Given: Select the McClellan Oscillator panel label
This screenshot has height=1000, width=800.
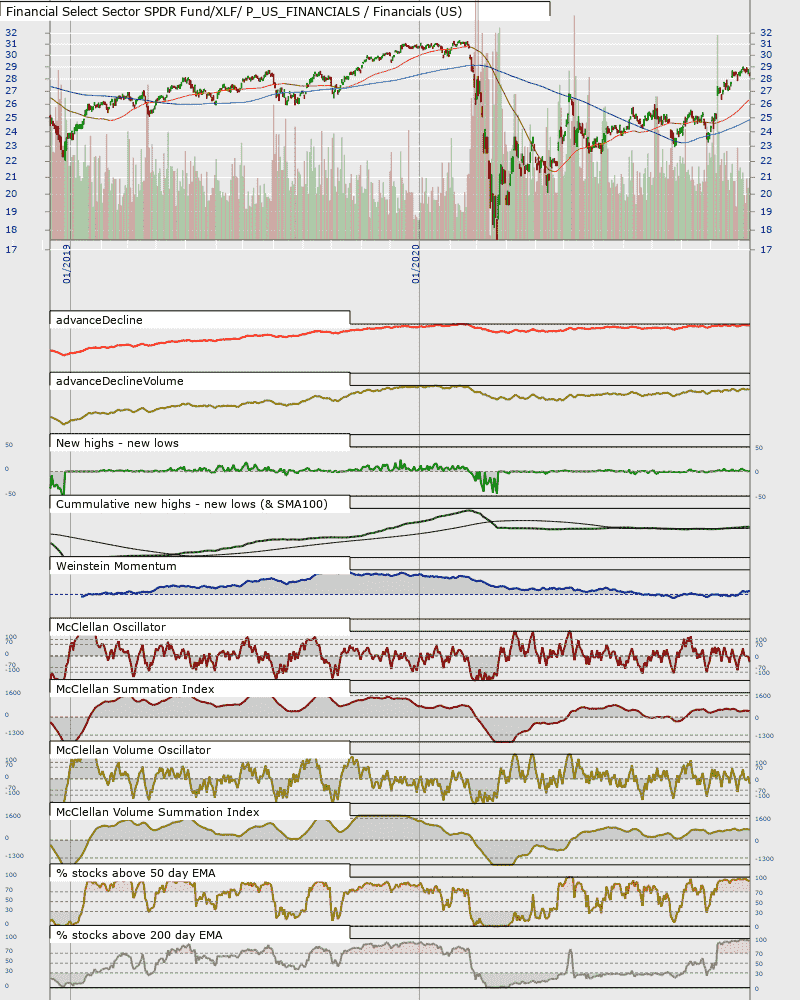Looking at the screenshot, I should coord(111,628).
